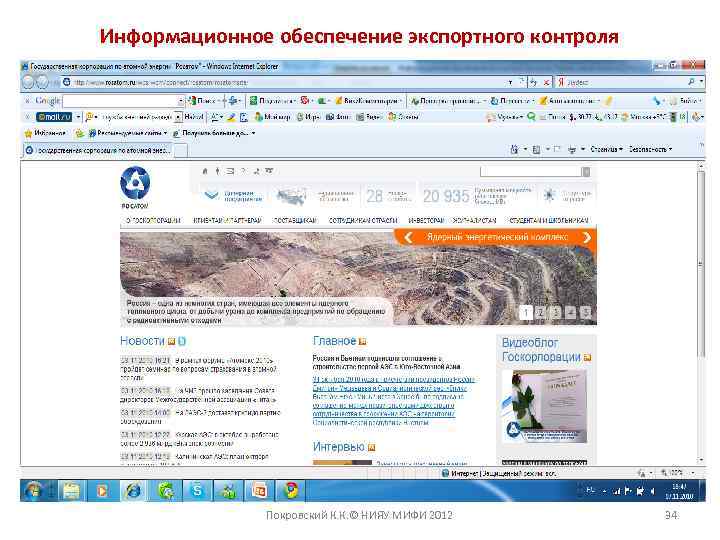Submit the site search with its button

pos(586,171)
